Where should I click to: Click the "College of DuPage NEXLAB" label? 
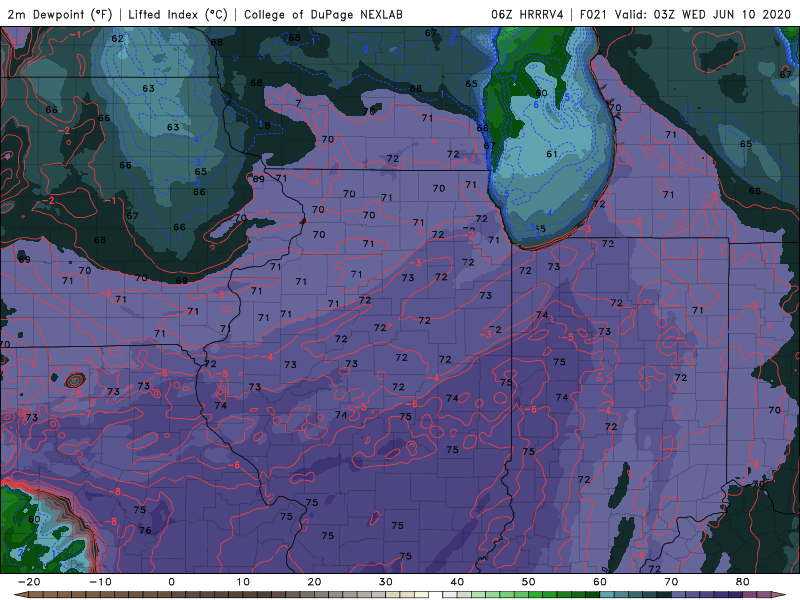tap(323, 14)
